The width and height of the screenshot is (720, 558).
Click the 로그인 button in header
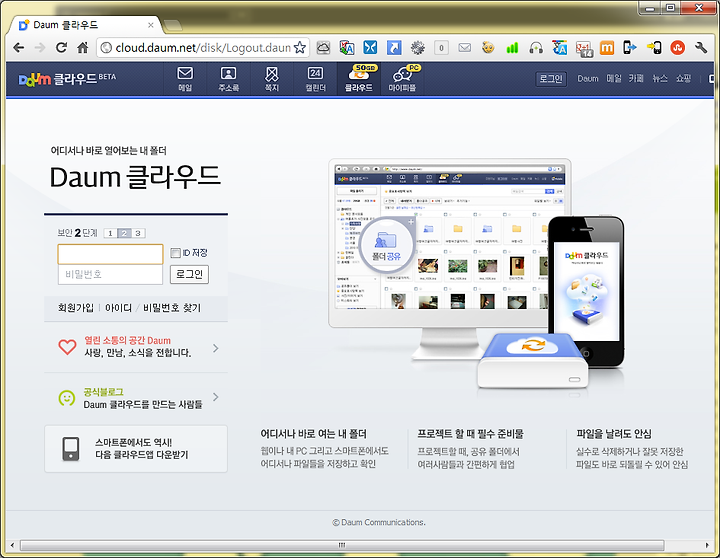click(x=551, y=79)
